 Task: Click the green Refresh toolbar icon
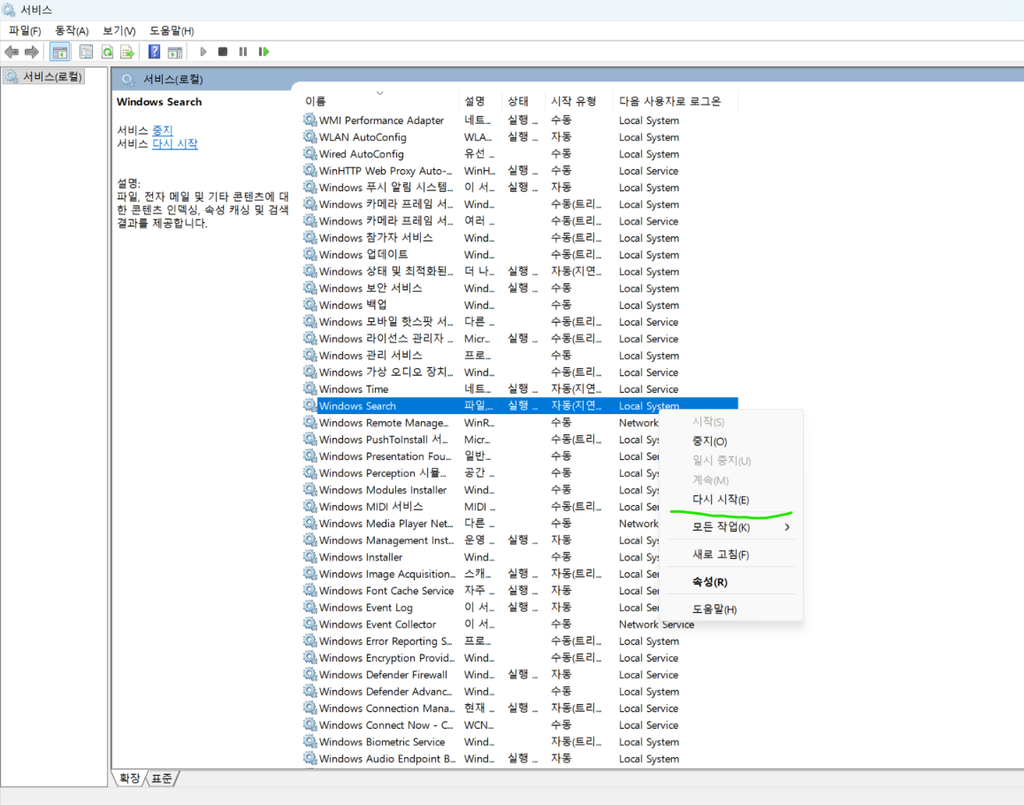click(x=107, y=52)
